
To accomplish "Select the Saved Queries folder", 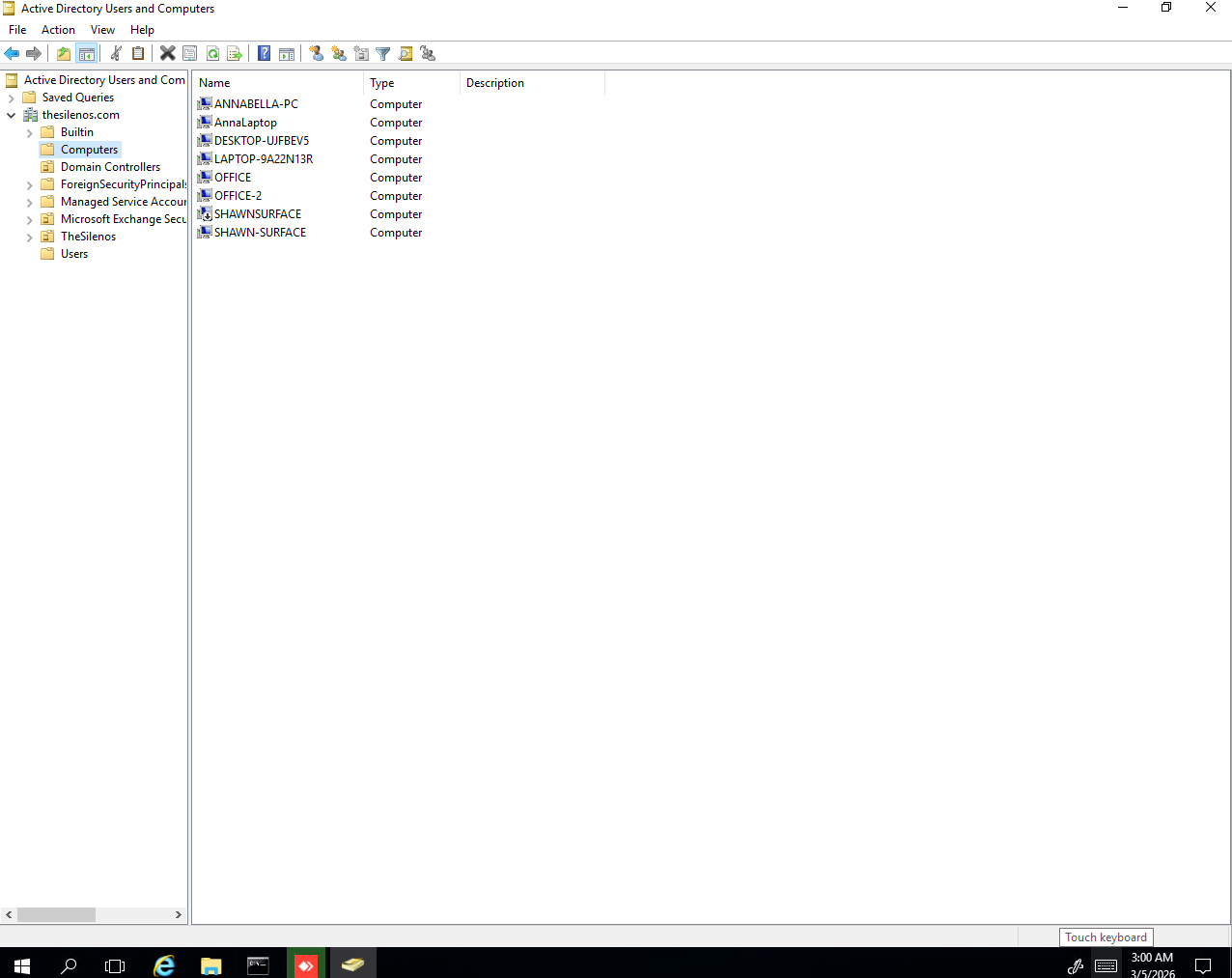I will pos(77,98).
